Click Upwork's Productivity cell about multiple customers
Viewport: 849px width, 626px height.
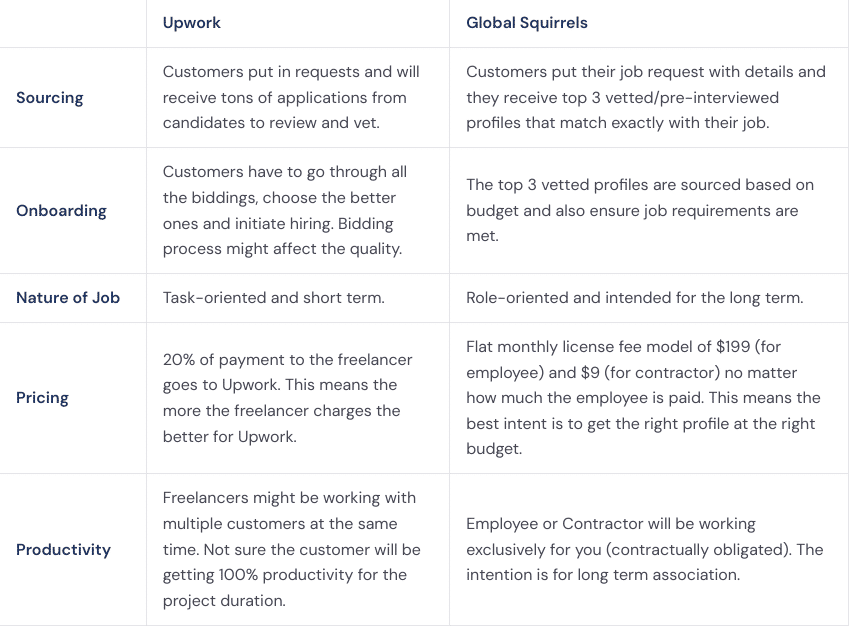[x=290, y=549]
